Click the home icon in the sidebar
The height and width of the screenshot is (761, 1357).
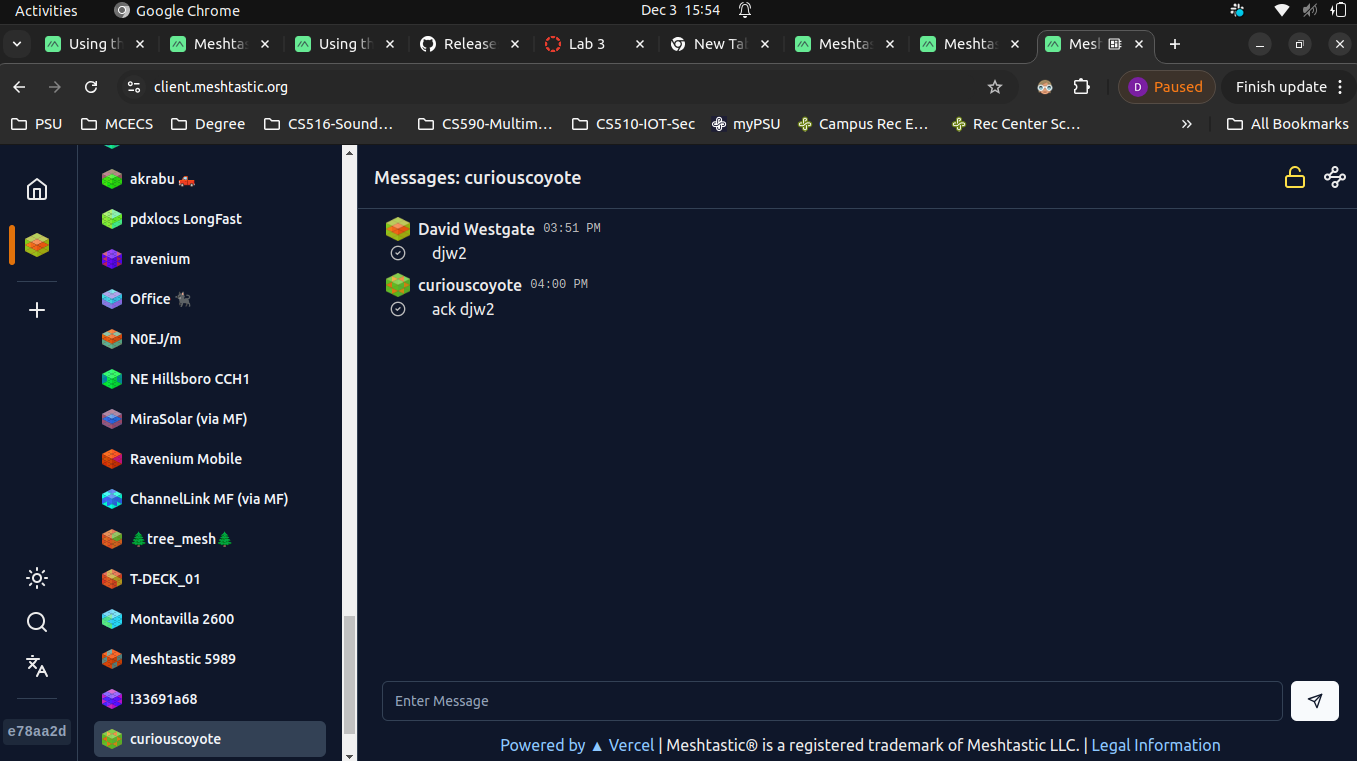click(x=37, y=189)
